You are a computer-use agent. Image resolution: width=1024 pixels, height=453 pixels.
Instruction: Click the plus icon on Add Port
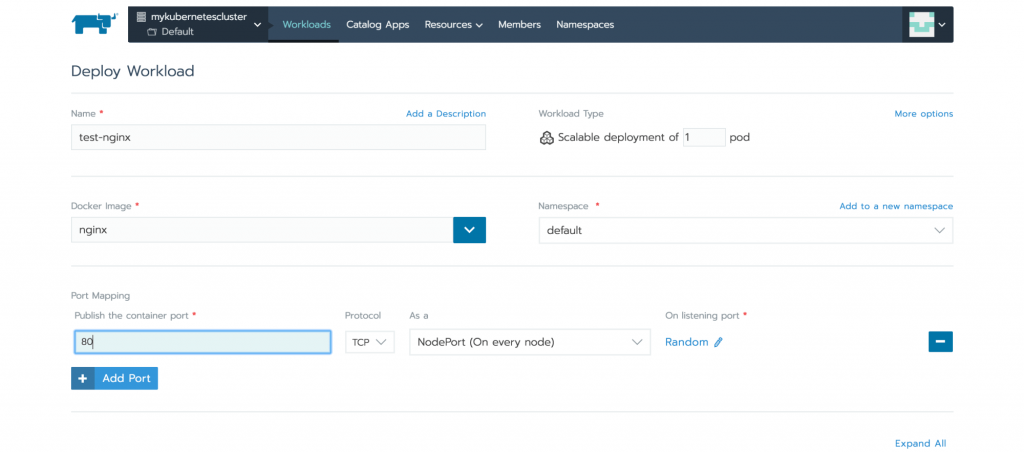coord(83,379)
